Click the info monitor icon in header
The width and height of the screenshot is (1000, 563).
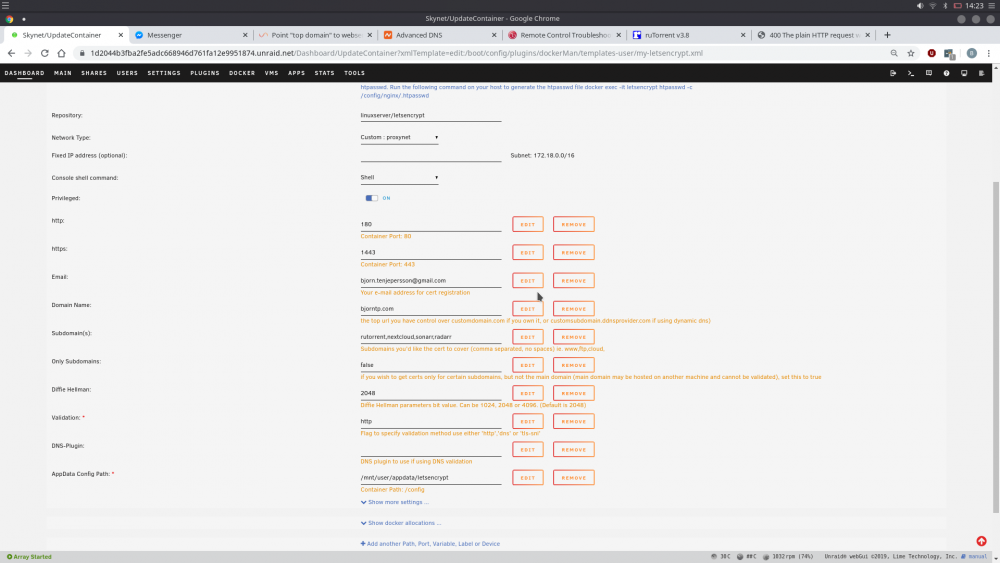pos(964,73)
